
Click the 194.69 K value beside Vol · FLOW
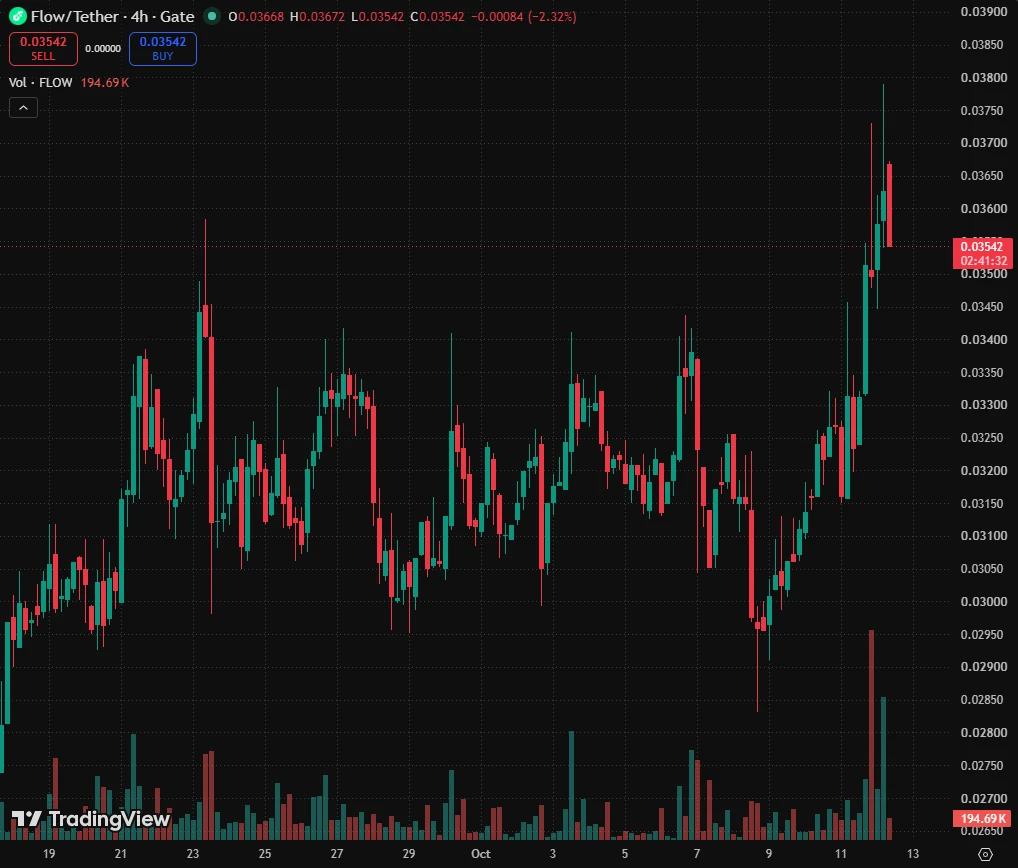[105, 82]
